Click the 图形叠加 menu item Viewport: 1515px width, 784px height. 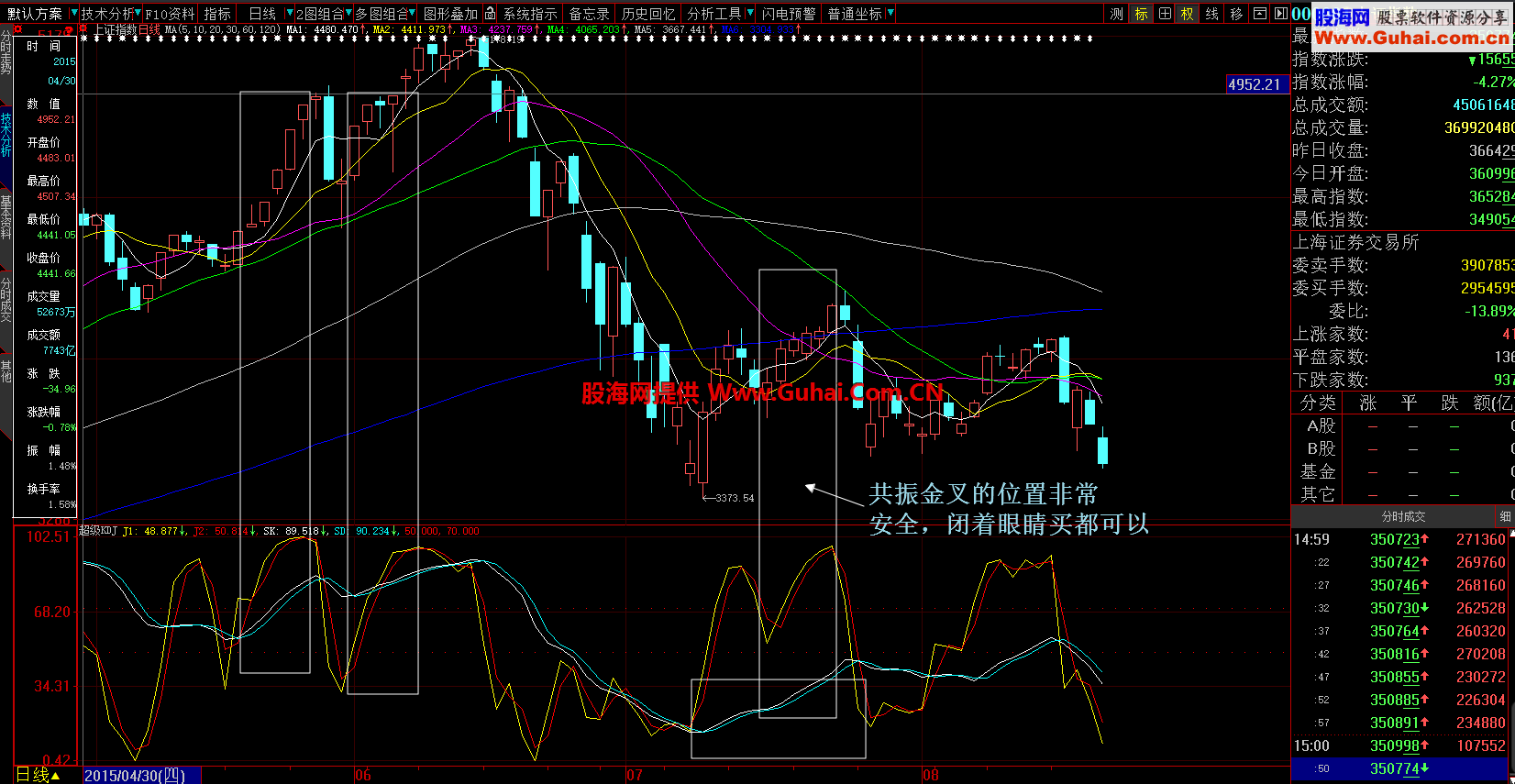(x=451, y=14)
